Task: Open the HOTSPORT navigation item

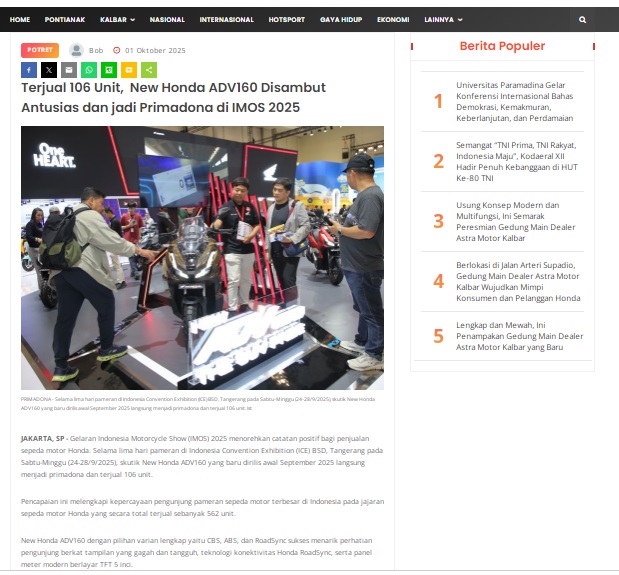Action: click(286, 19)
